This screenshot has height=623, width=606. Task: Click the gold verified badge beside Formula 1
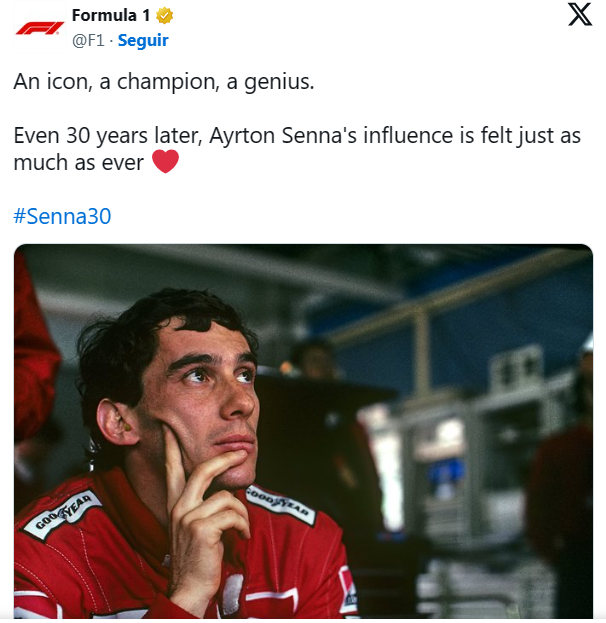point(164,16)
